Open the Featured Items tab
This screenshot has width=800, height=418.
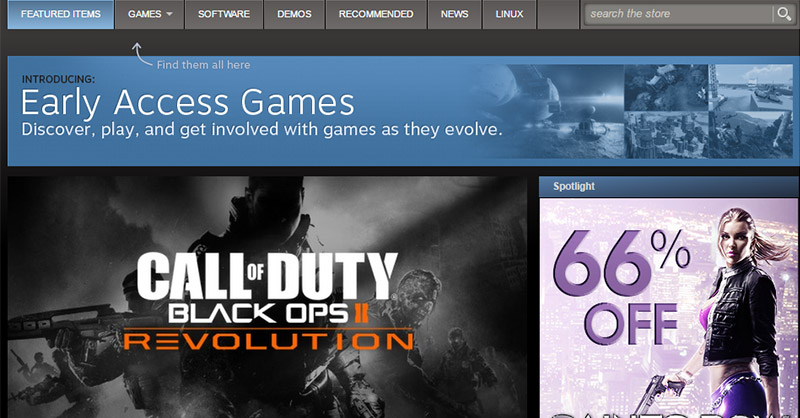60,15
